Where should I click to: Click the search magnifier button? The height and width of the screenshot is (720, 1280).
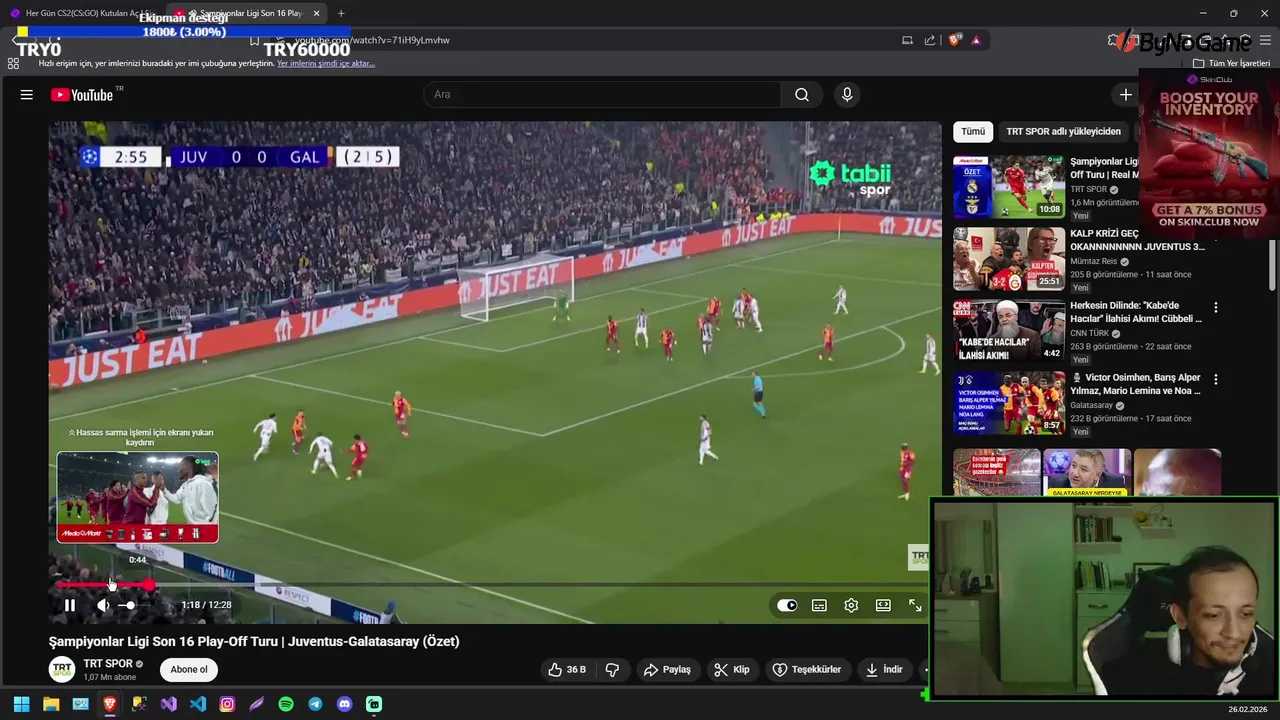(x=802, y=95)
